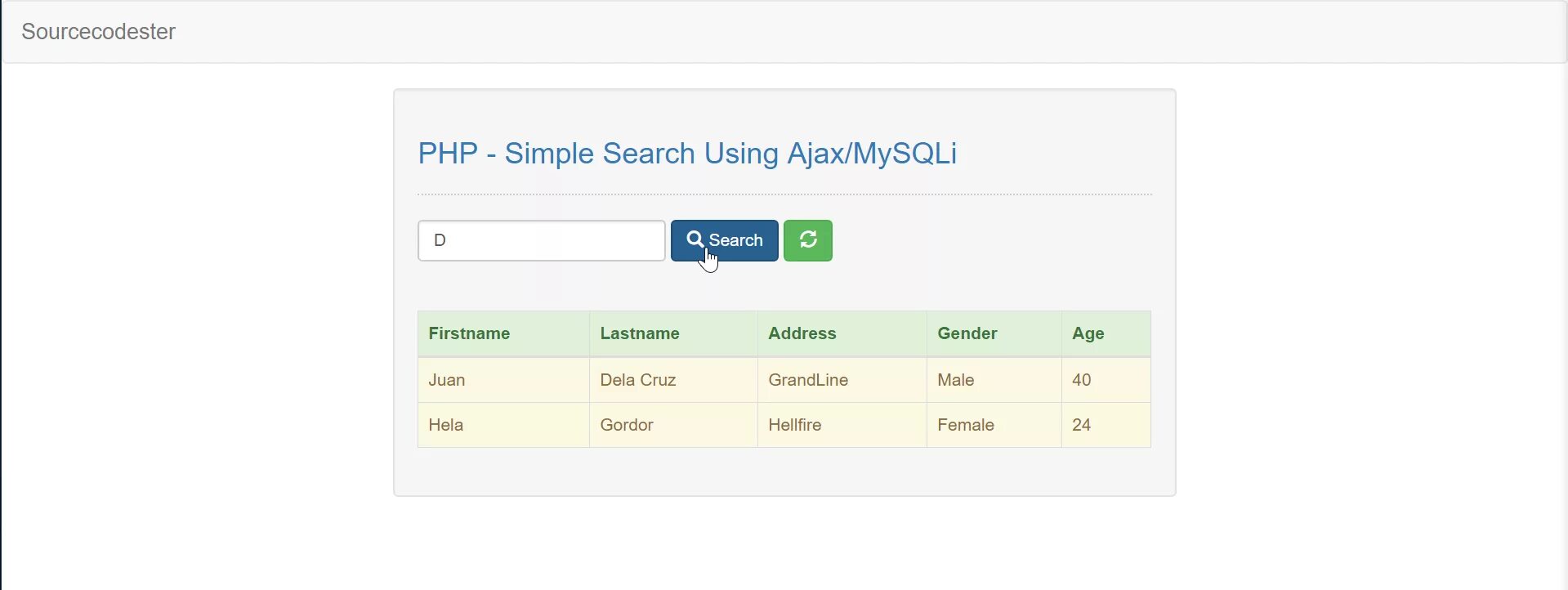Screen dimensions: 1568x590
Task: Click the Age column header
Action: (x=1088, y=333)
